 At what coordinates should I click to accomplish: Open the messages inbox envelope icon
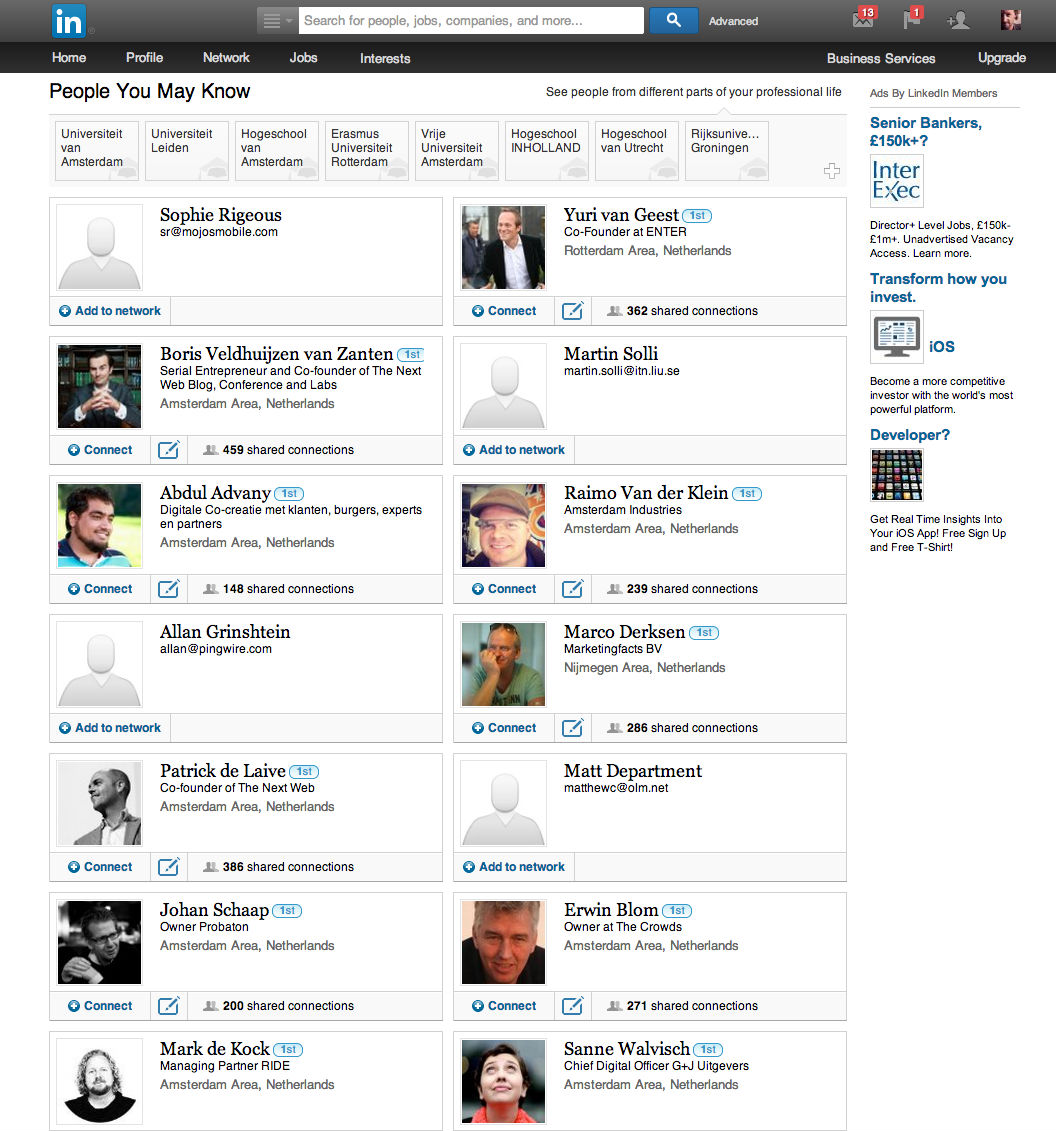863,19
